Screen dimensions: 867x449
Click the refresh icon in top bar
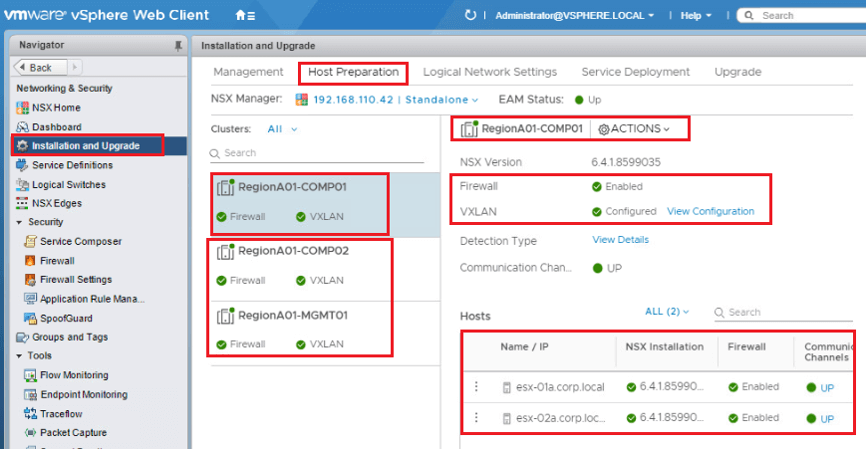pos(470,15)
